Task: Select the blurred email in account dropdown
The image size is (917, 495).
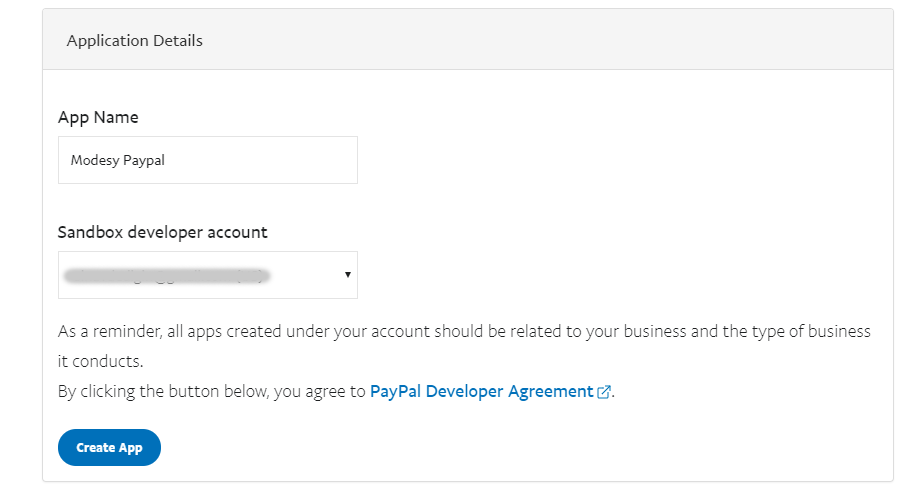Action: pos(168,274)
